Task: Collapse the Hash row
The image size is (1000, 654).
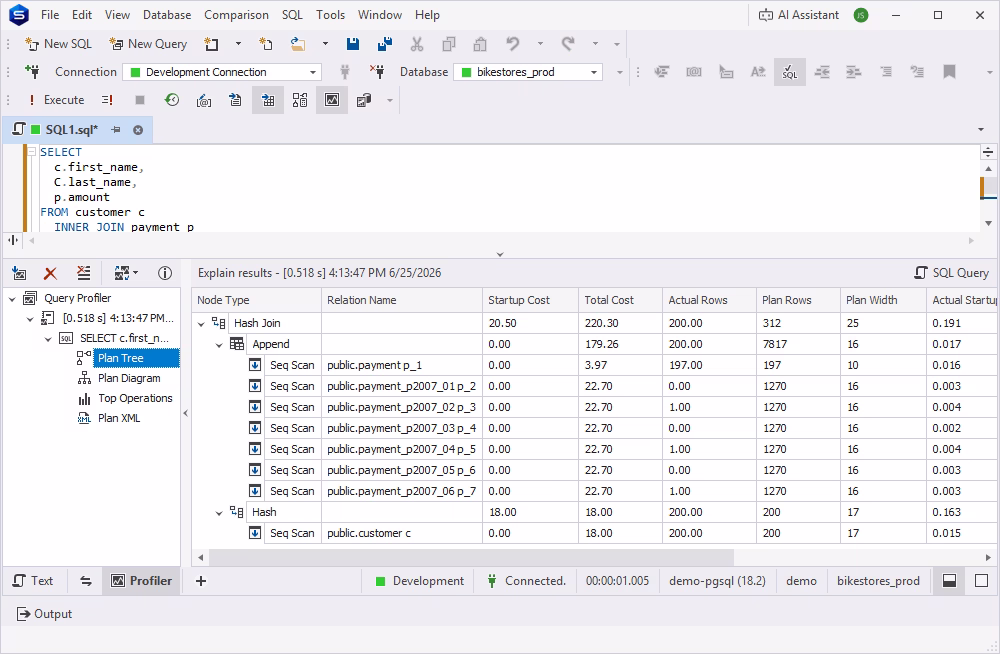Action: click(x=219, y=512)
